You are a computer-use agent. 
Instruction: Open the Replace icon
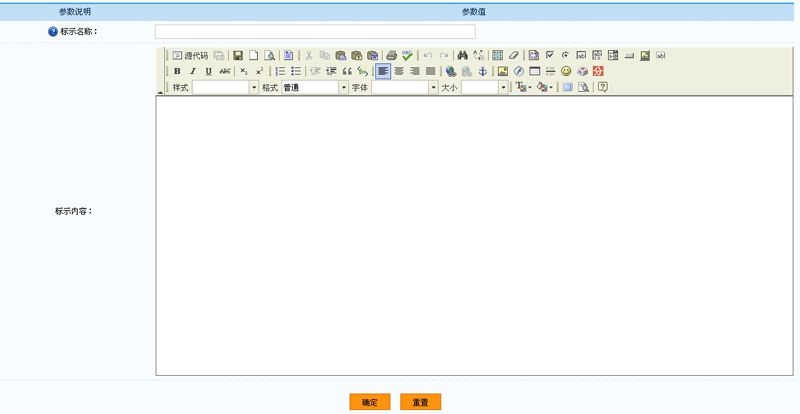pyautogui.click(x=479, y=56)
